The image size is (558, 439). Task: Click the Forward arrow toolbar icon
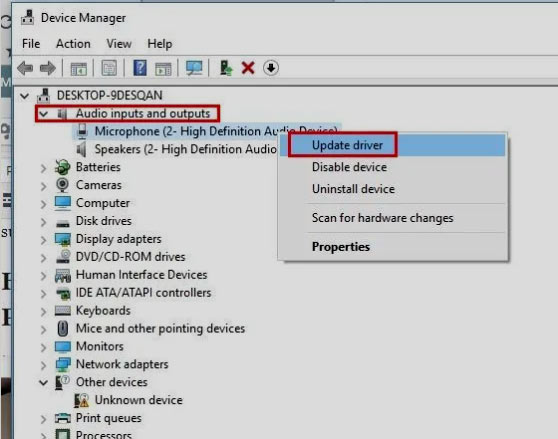[48, 68]
